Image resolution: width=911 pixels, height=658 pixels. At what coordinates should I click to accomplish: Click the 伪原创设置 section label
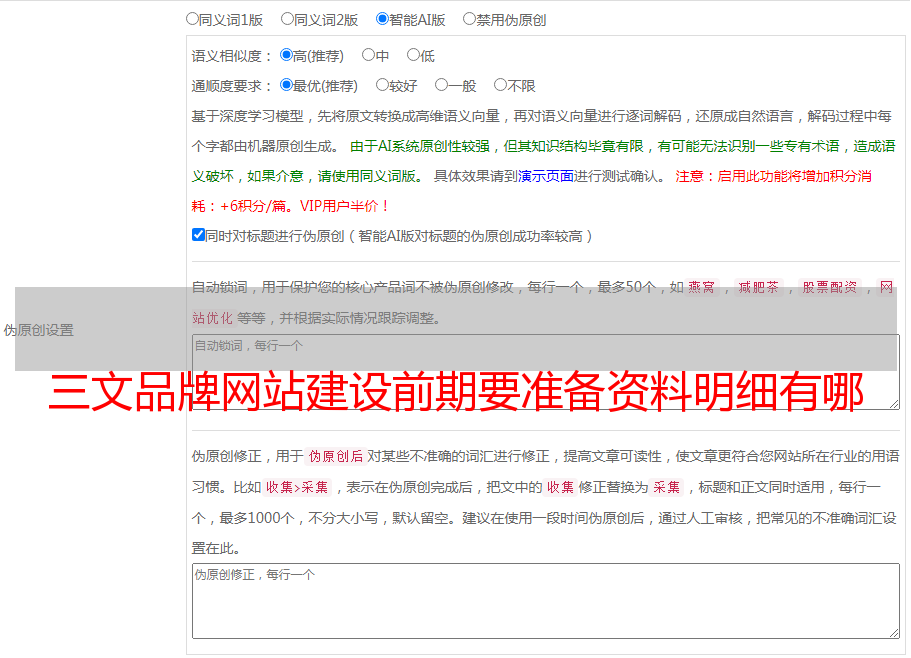pos(39,330)
